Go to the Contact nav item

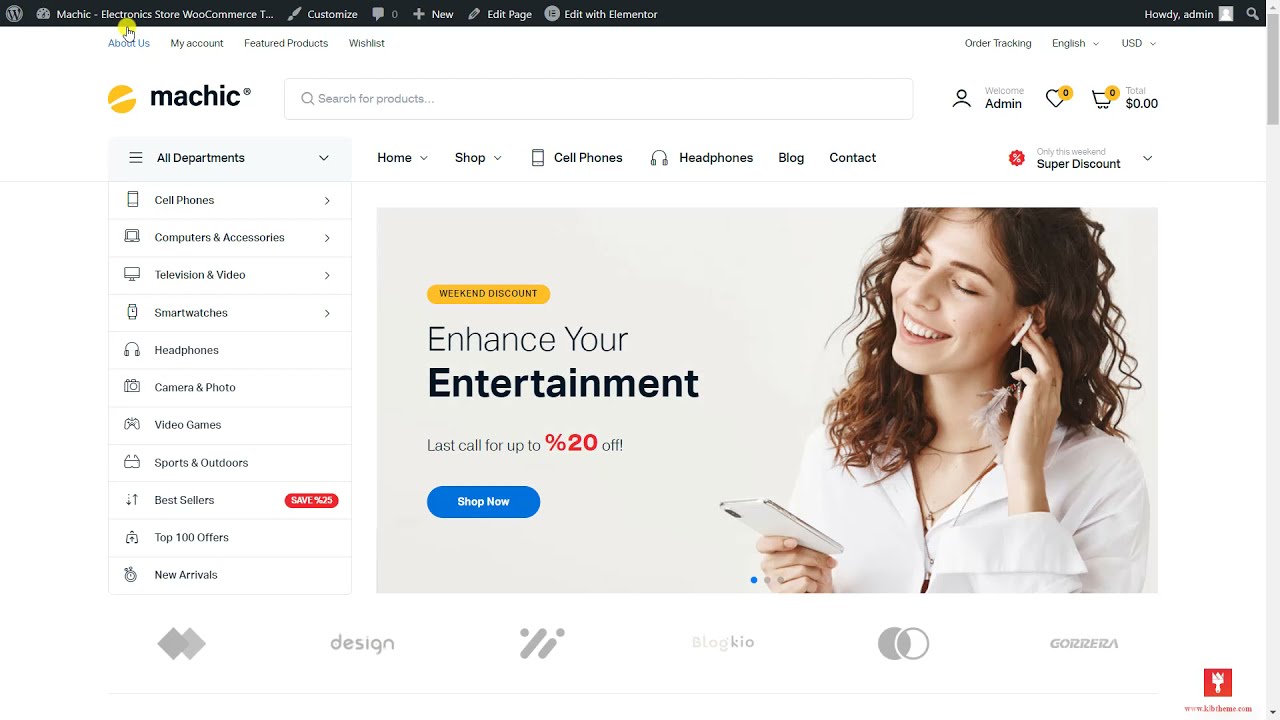point(853,158)
